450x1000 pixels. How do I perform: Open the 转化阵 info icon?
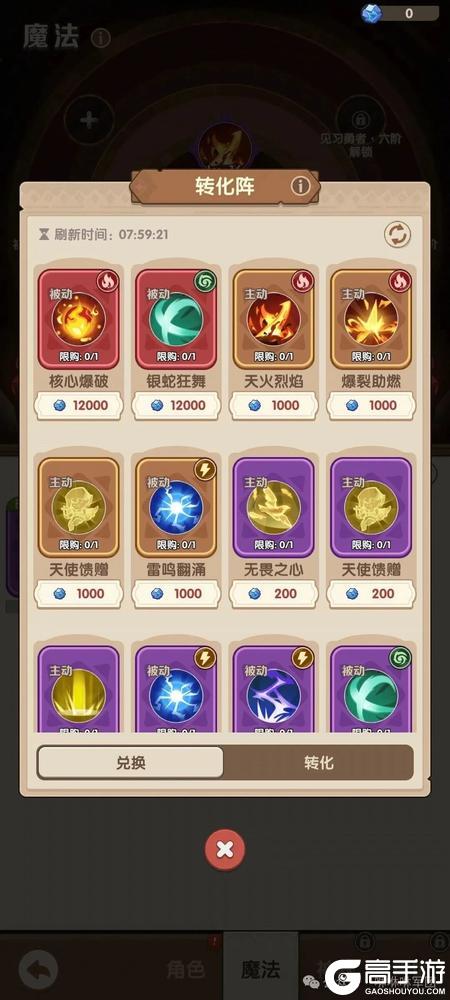pyautogui.click(x=300, y=186)
